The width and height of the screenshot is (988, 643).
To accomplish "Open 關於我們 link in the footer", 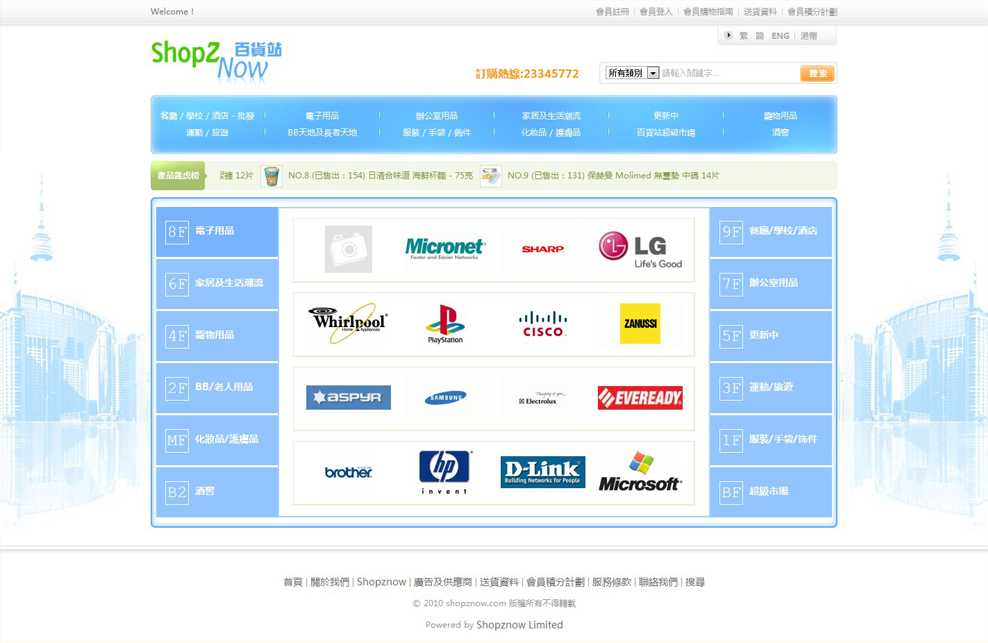I will pyautogui.click(x=330, y=582).
